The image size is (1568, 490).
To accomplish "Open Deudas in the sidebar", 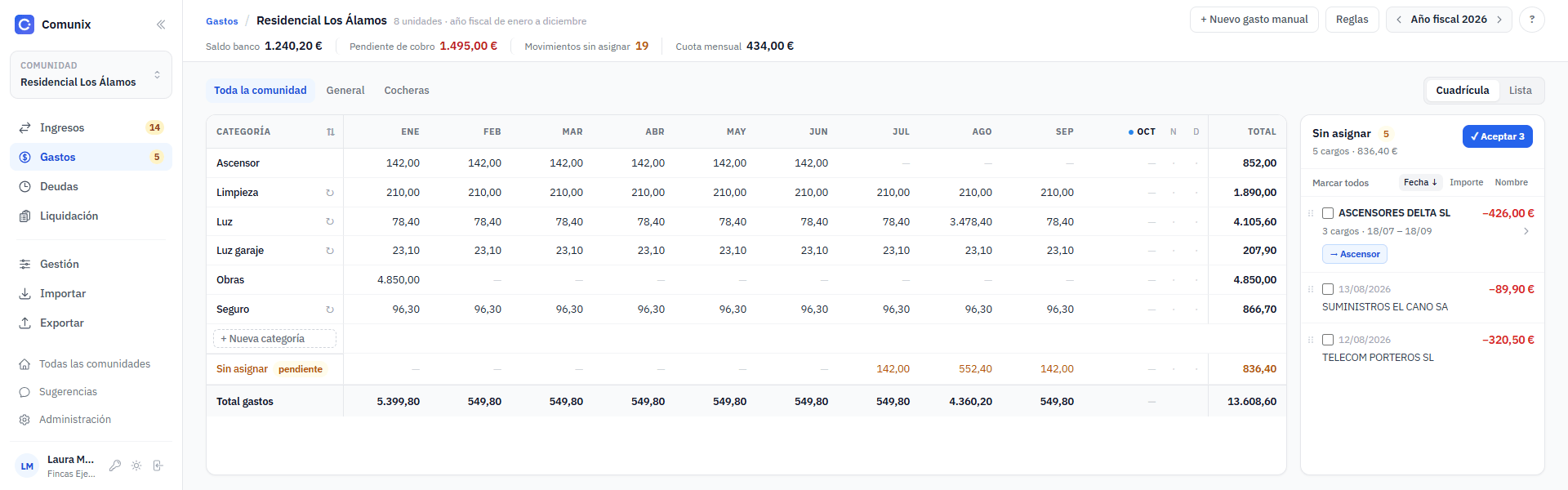I will tap(91, 186).
